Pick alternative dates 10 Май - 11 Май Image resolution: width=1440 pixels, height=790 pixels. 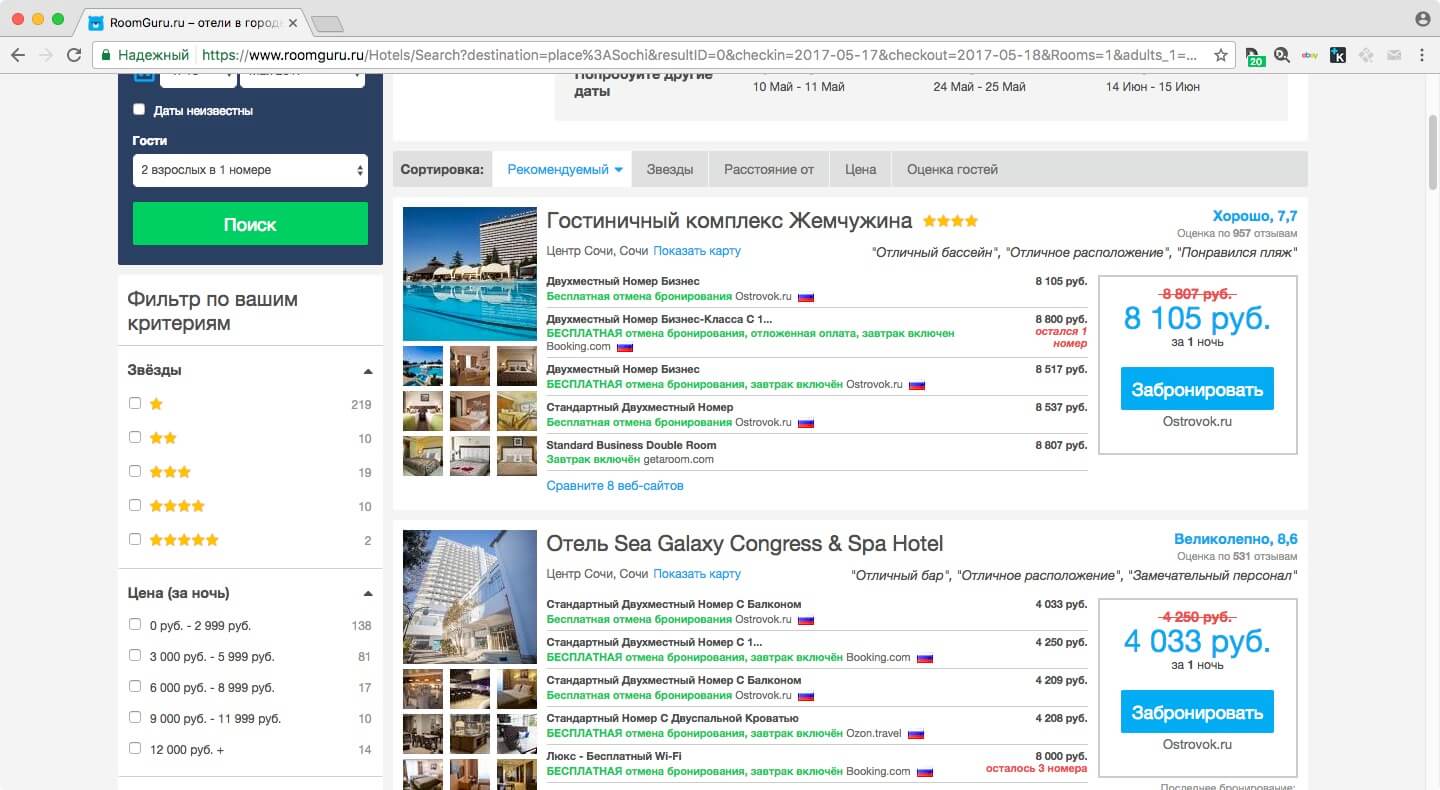click(798, 87)
